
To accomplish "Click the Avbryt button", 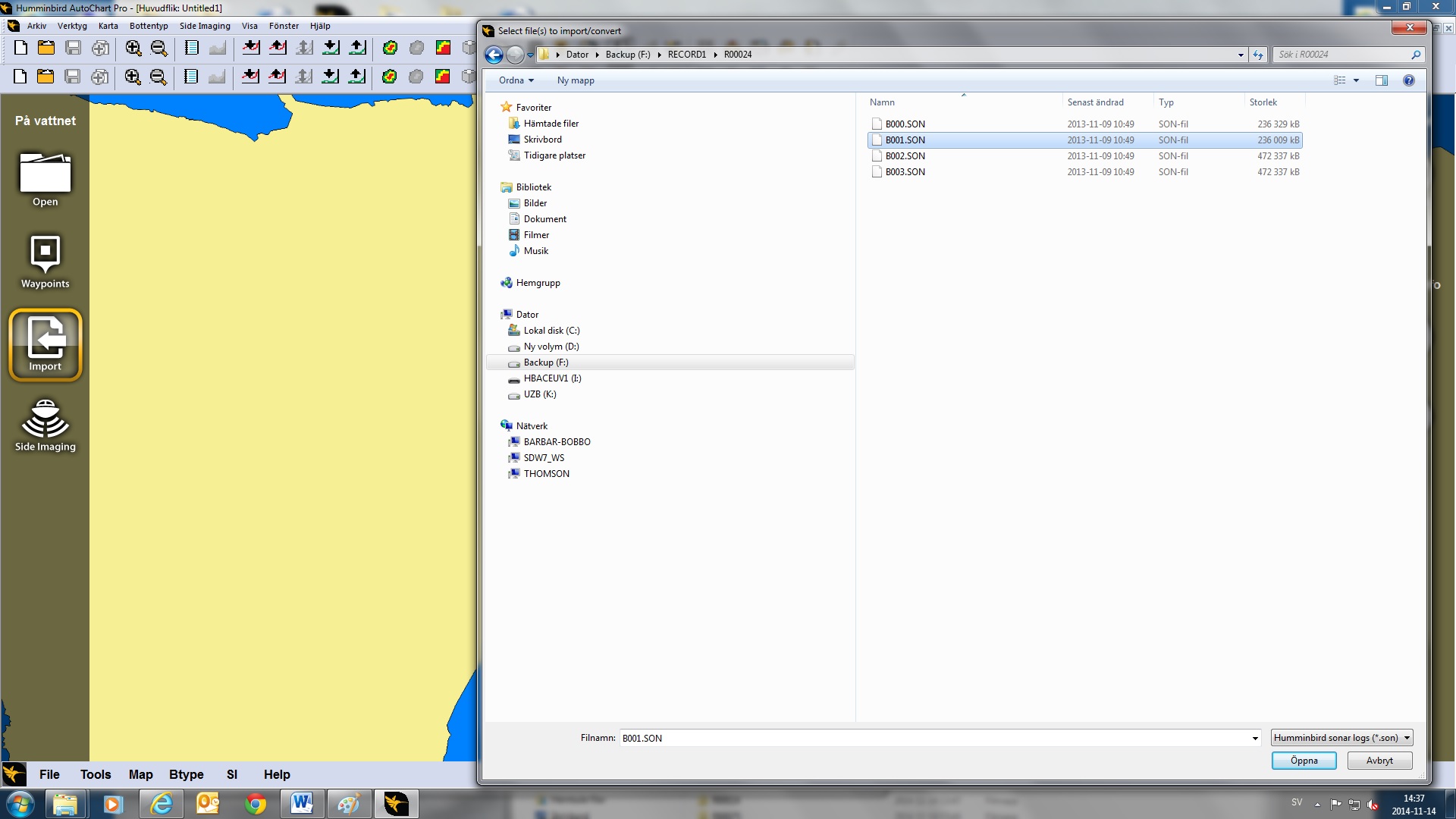I will pyautogui.click(x=1379, y=761).
